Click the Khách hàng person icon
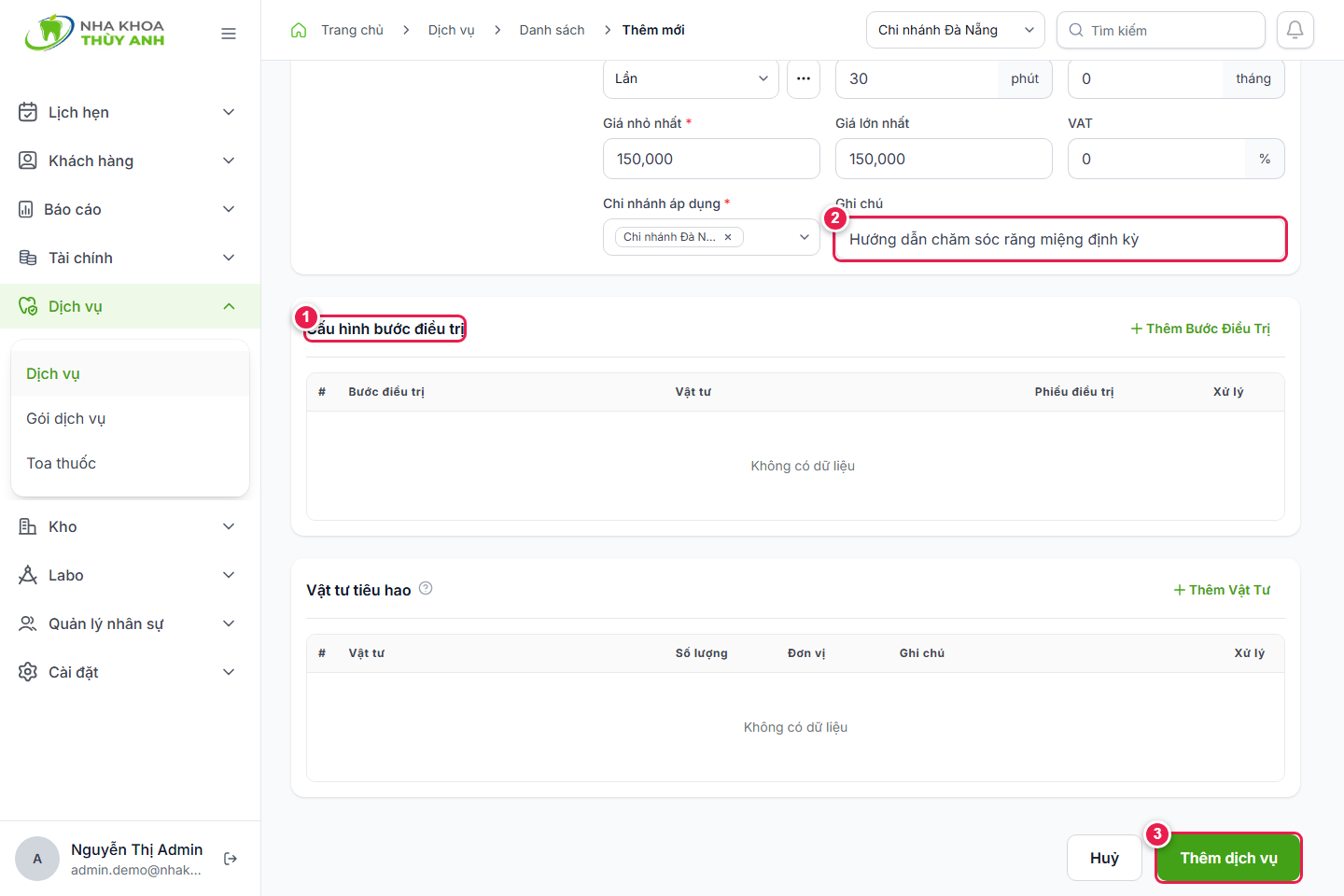 28,161
